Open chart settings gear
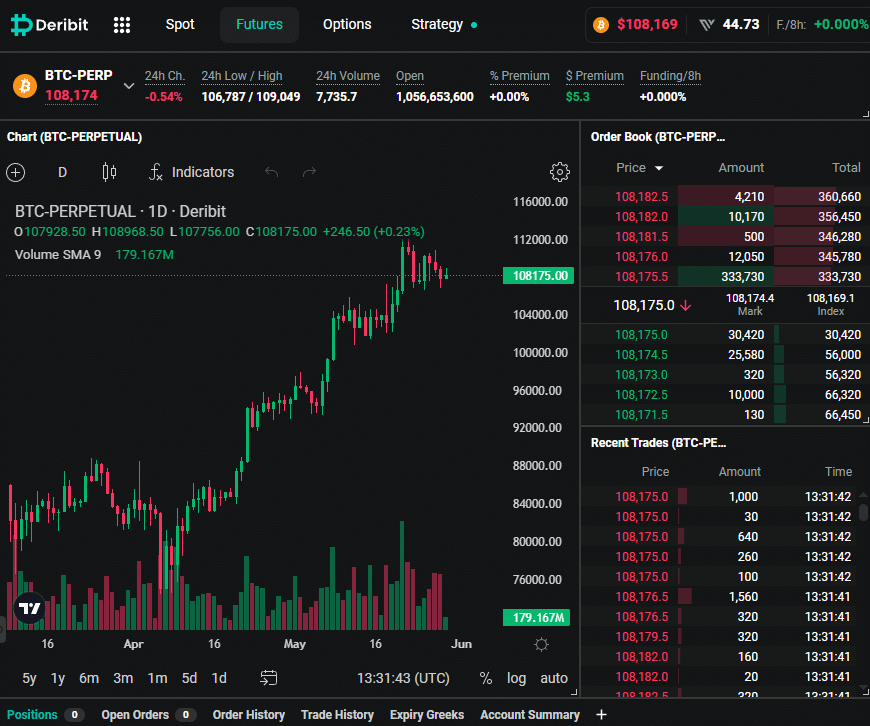 point(559,172)
